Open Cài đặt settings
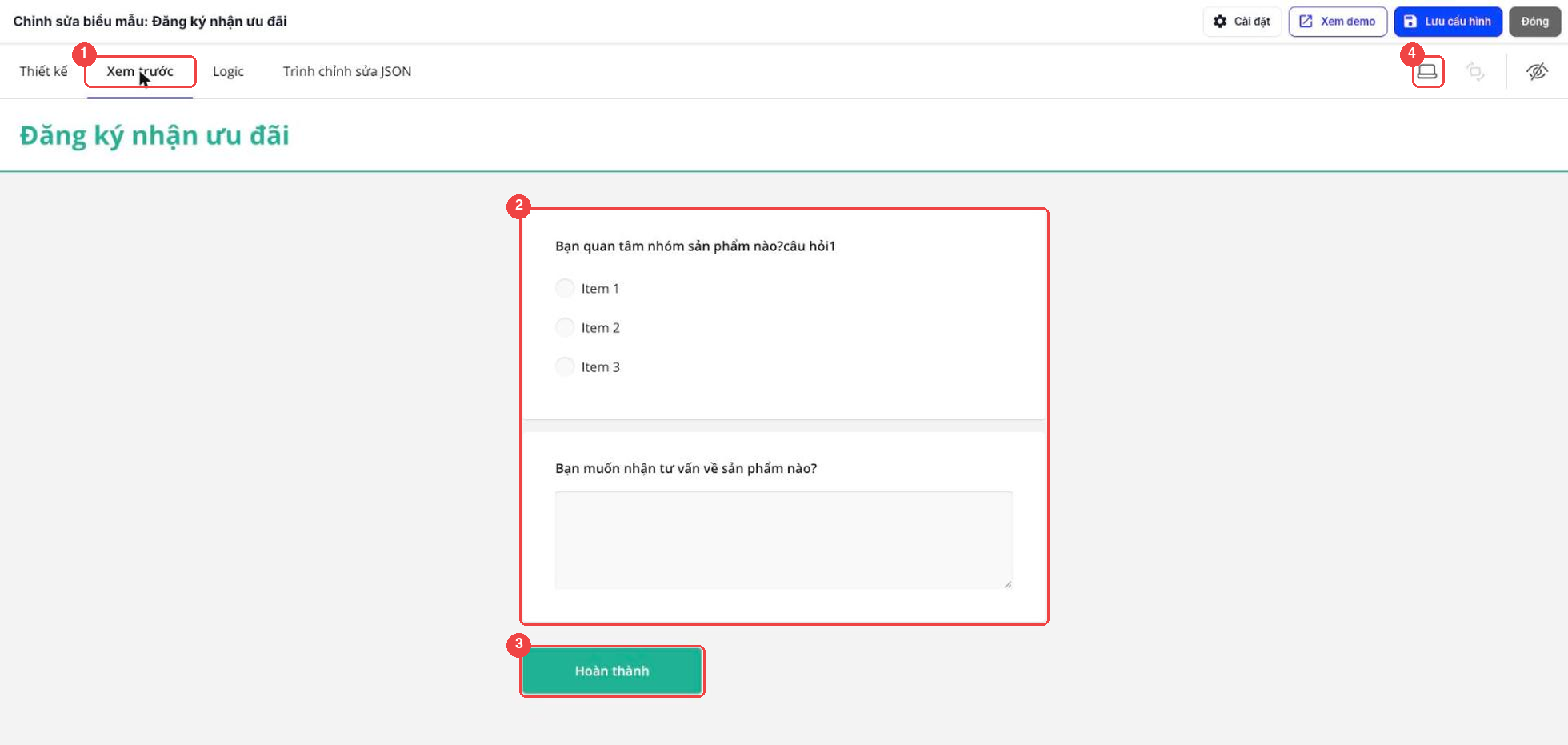The height and width of the screenshot is (745, 1568). click(1242, 22)
